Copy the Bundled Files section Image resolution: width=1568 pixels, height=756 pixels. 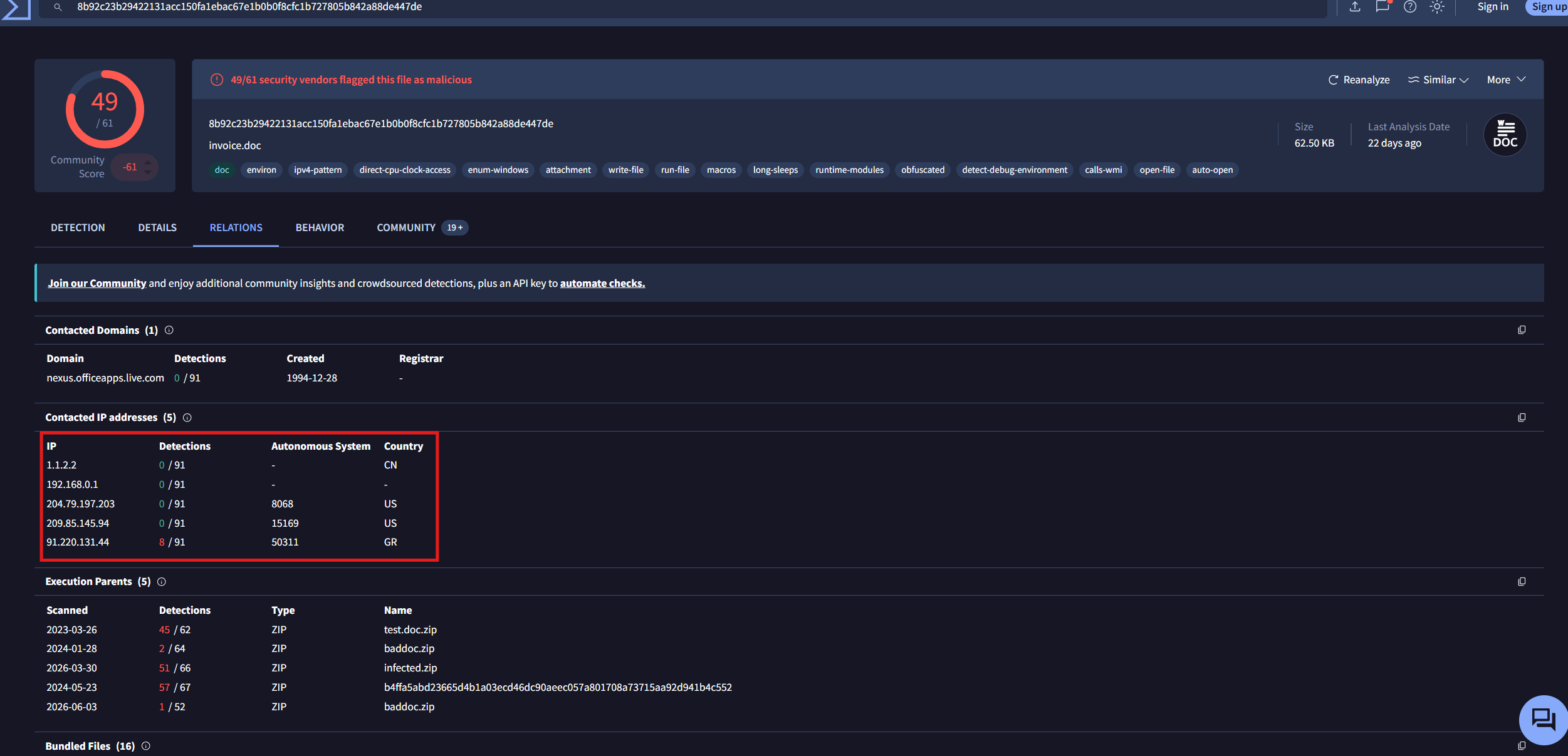[x=1522, y=746]
